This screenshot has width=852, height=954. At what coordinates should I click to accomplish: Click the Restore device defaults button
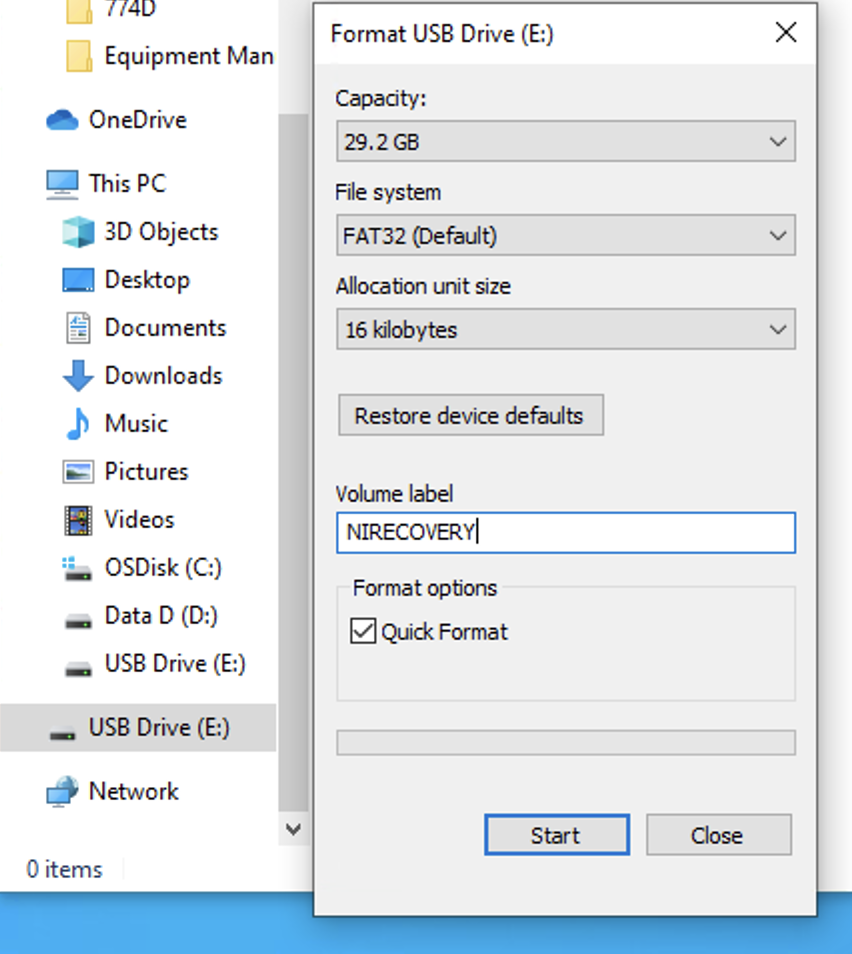[470, 415]
